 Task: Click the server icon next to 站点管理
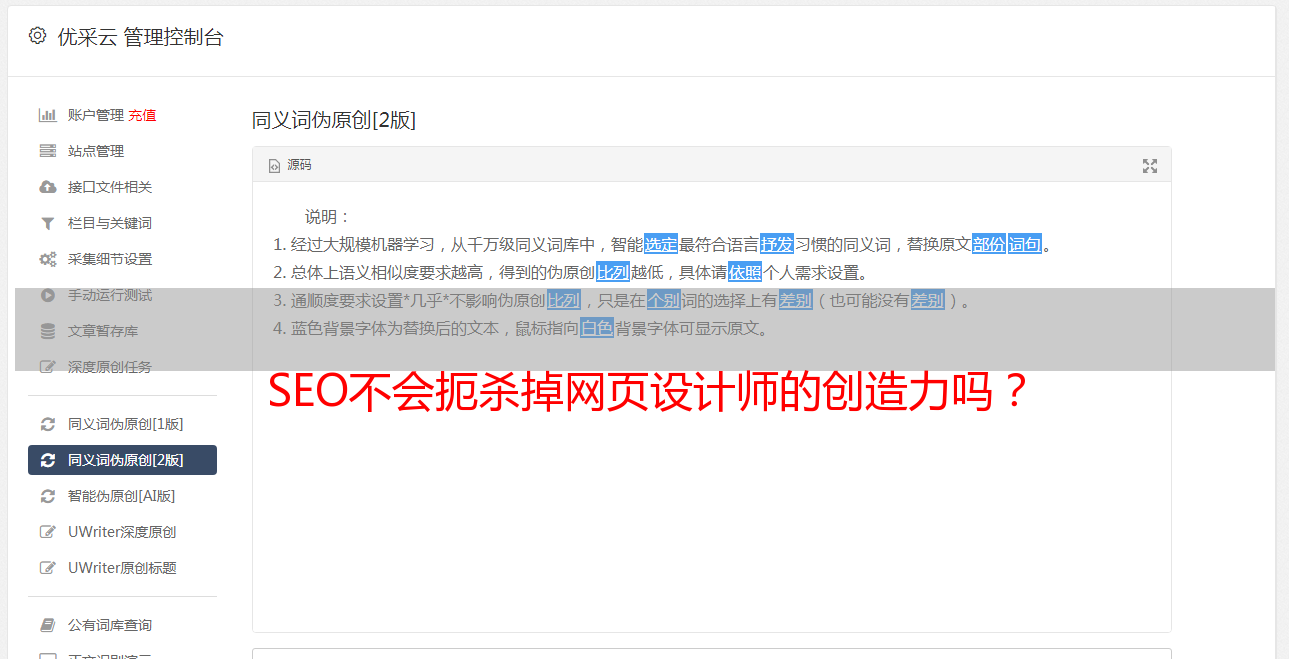tap(47, 151)
